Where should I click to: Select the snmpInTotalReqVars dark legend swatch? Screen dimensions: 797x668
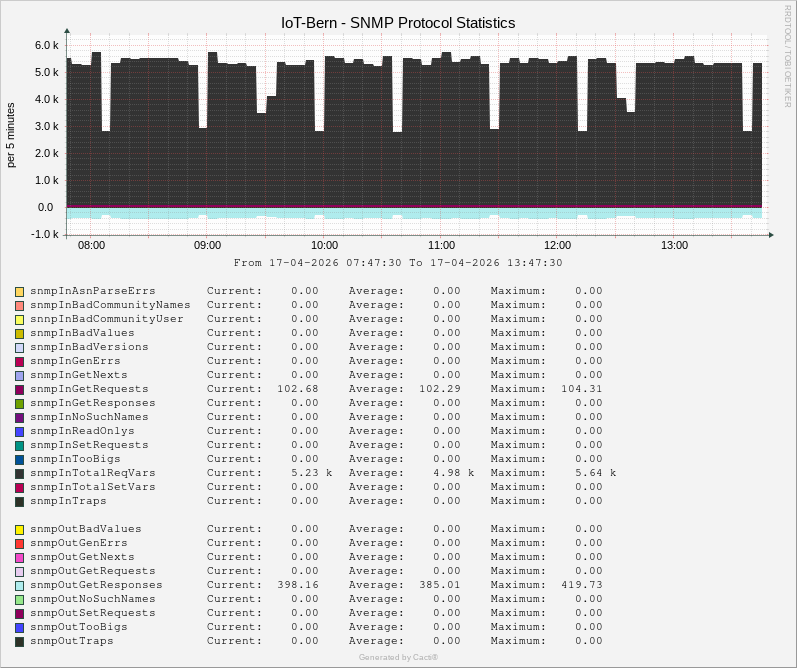pos(19,473)
